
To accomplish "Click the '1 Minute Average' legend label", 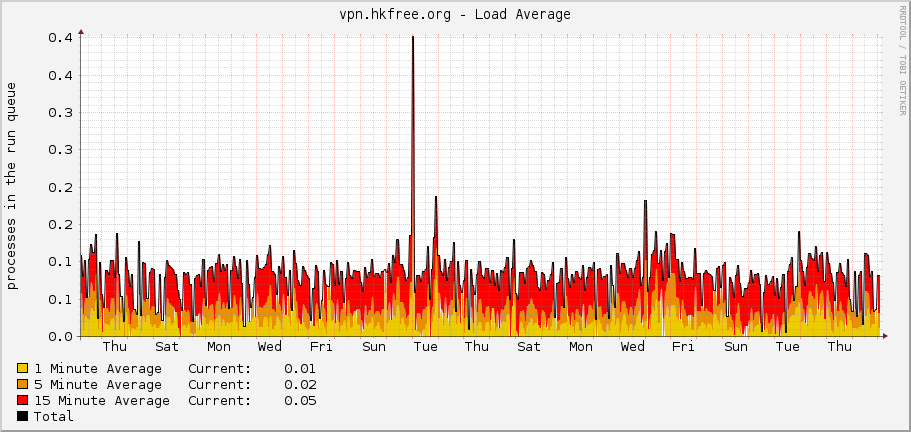I will [98, 369].
